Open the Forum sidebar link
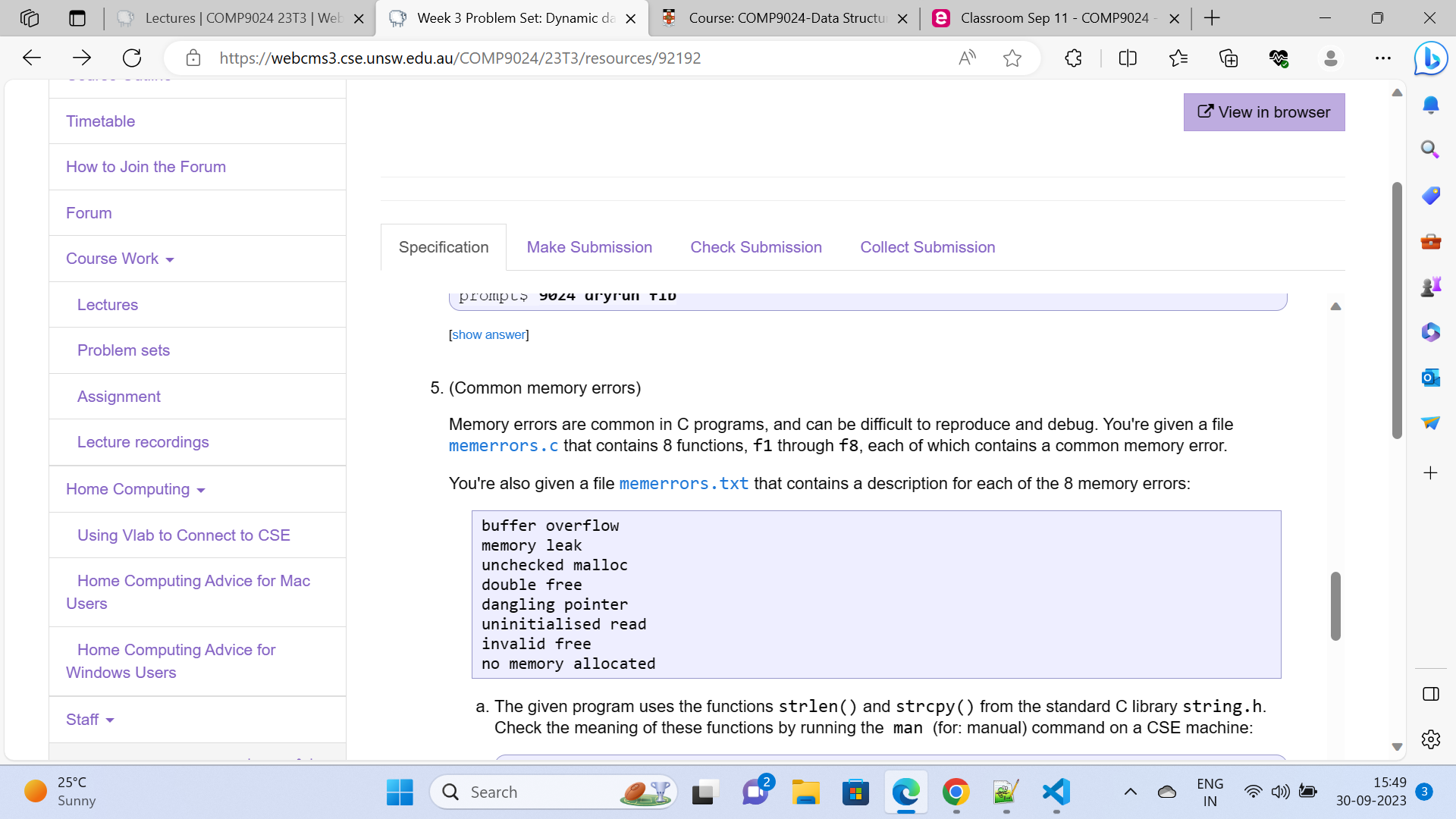The height and width of the screenshot is (819, 1456). coord(89,213)
